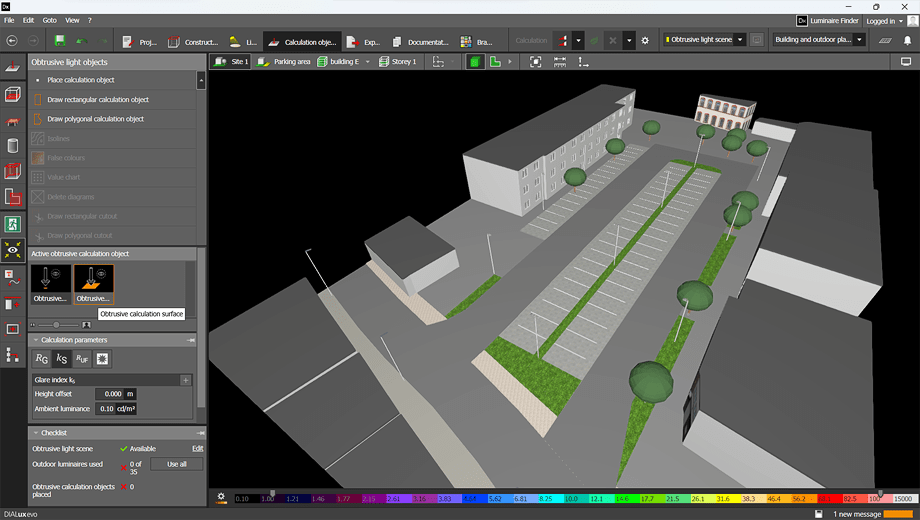
Task: Adjust the thumbnail size slider
Action: pyautogui.click(x=56, y=325)
